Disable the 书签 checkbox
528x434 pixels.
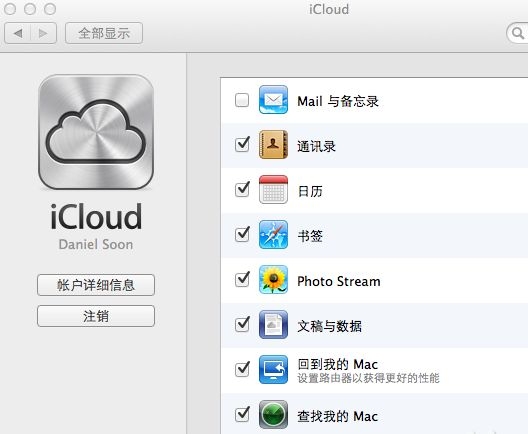(242, 234)
